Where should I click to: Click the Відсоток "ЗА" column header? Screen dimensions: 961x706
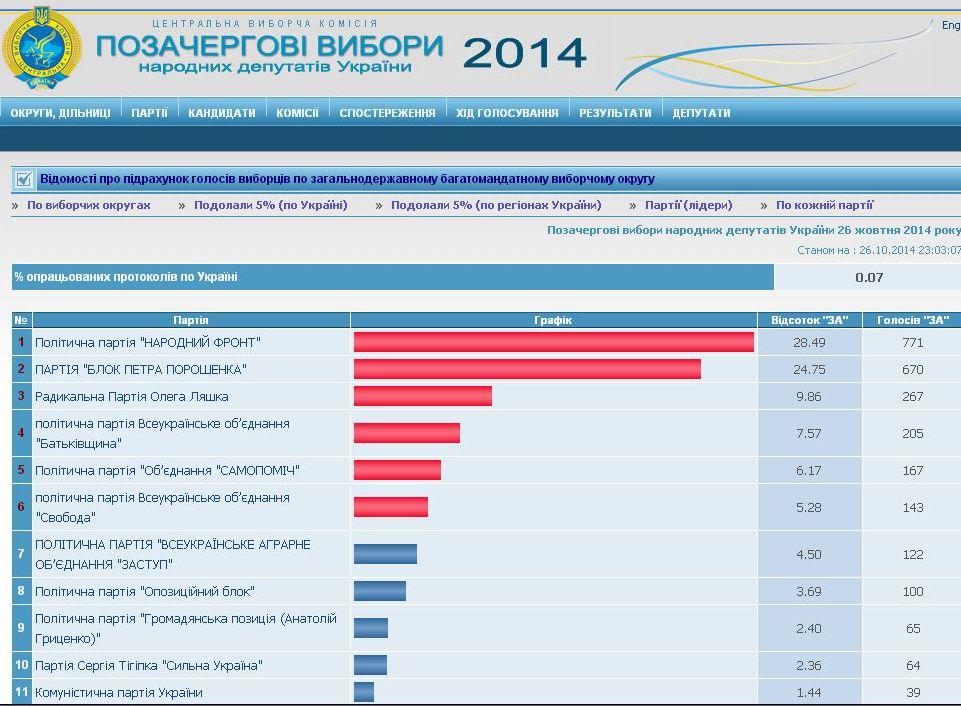pos(810,320)
